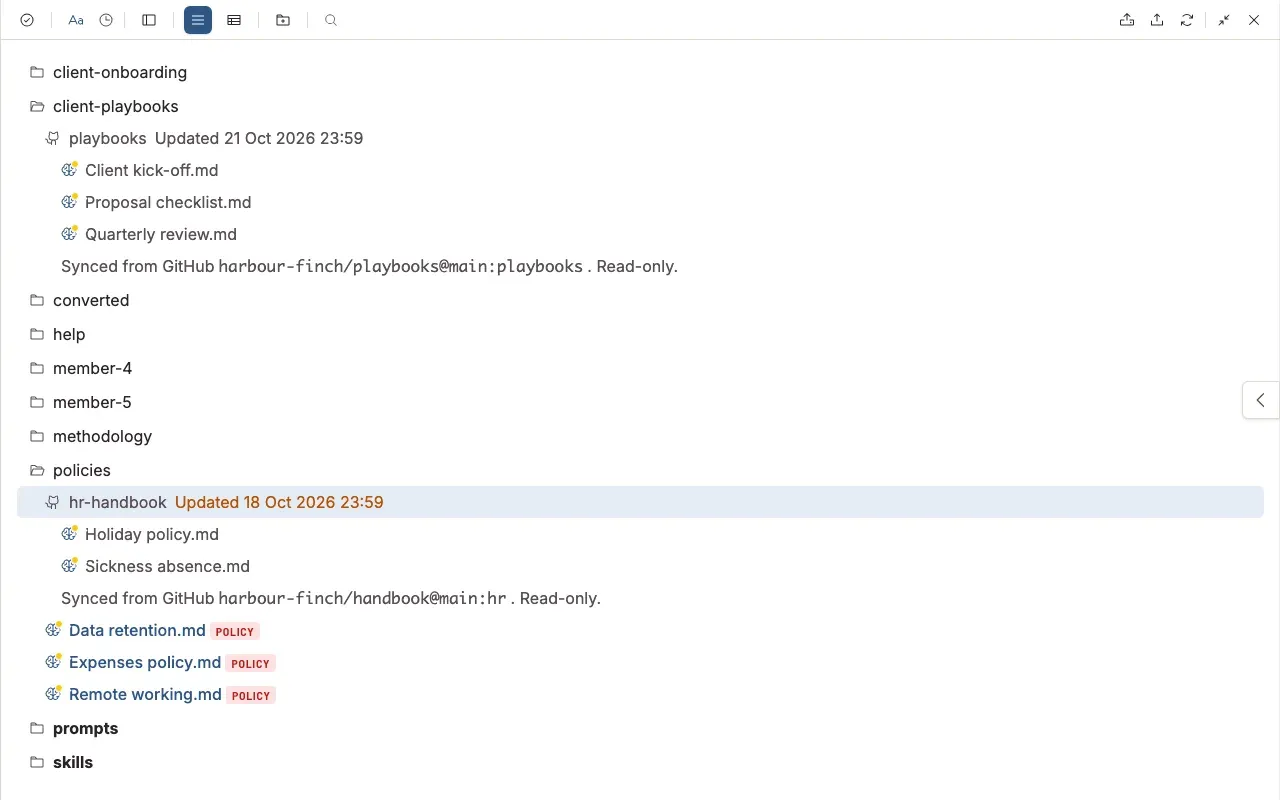Refresh using the circular sync arrows icon
Image resolution: width=1280 pixels, height=800 pixels.
pos(1187,20)
